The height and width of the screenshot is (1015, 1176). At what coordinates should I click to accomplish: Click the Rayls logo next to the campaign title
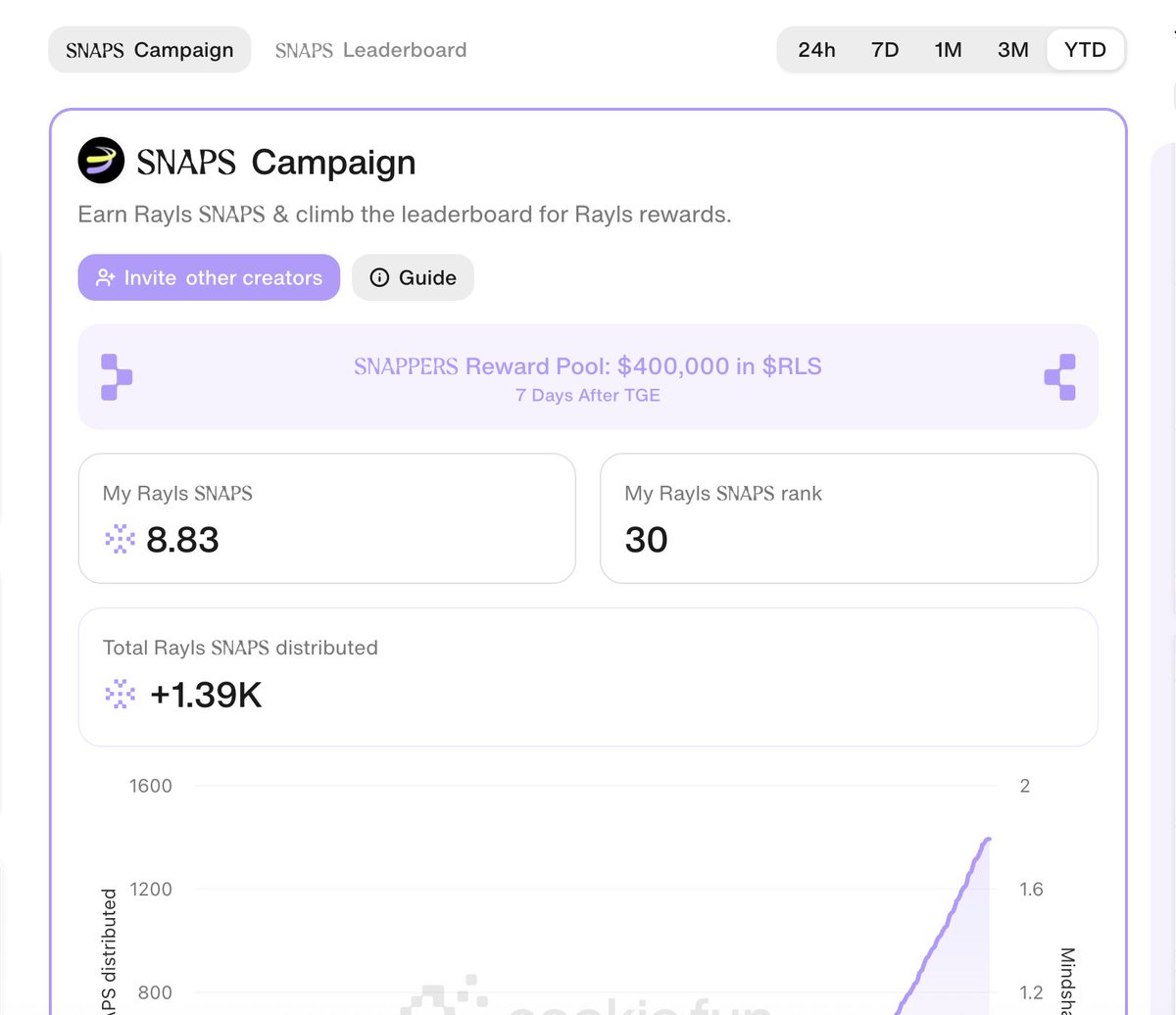101,162
